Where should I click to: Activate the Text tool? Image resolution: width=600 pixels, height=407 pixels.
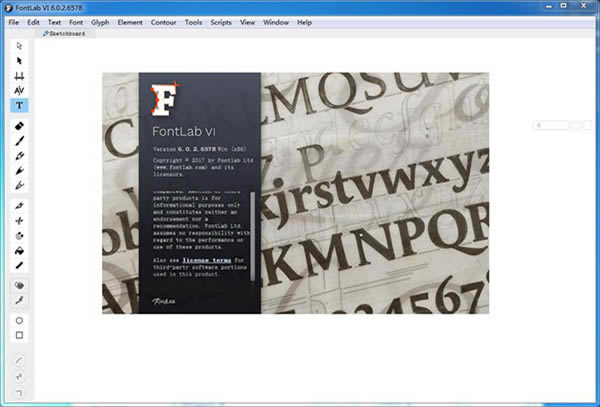[20, 105]
